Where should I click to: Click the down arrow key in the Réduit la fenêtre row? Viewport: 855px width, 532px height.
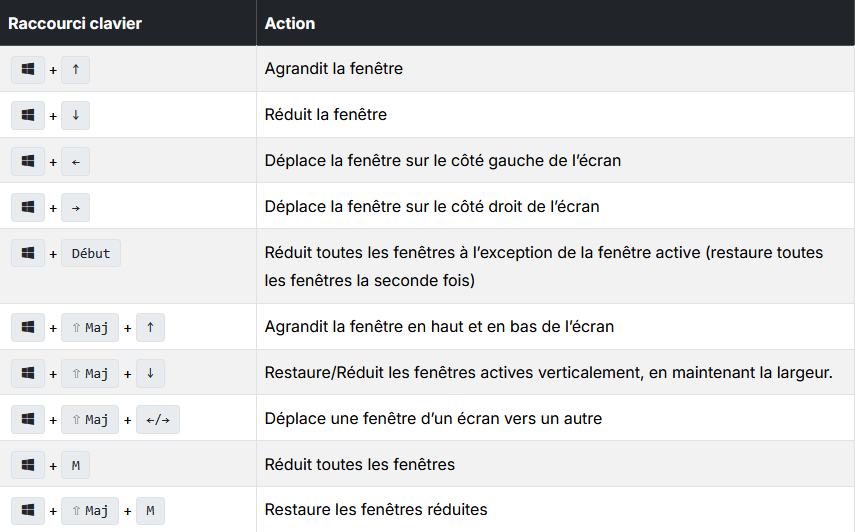(75, 115)
